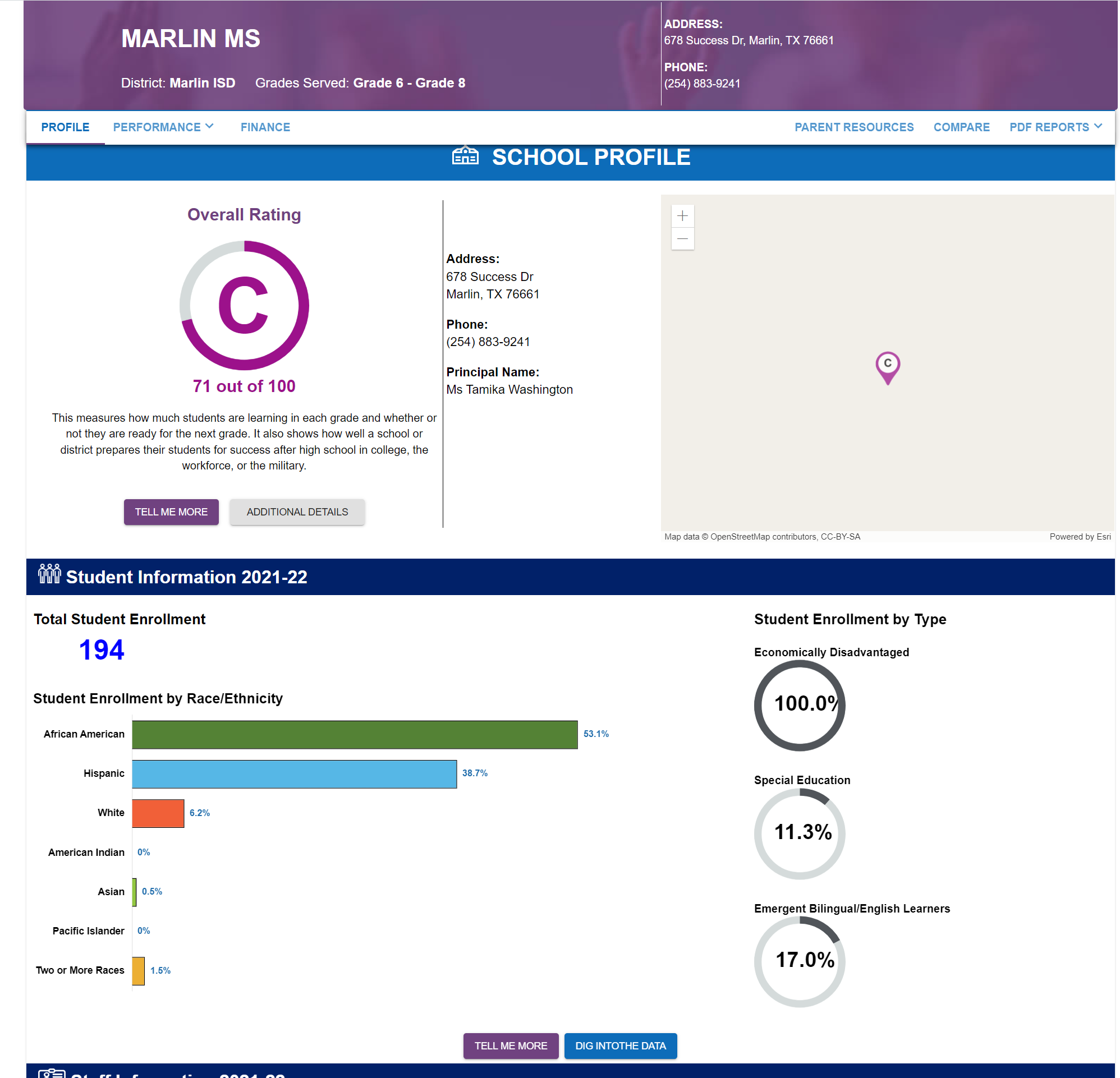Open the Profile tab
The width and height of the screenshot is (1120, 1078).
[65, 127]
